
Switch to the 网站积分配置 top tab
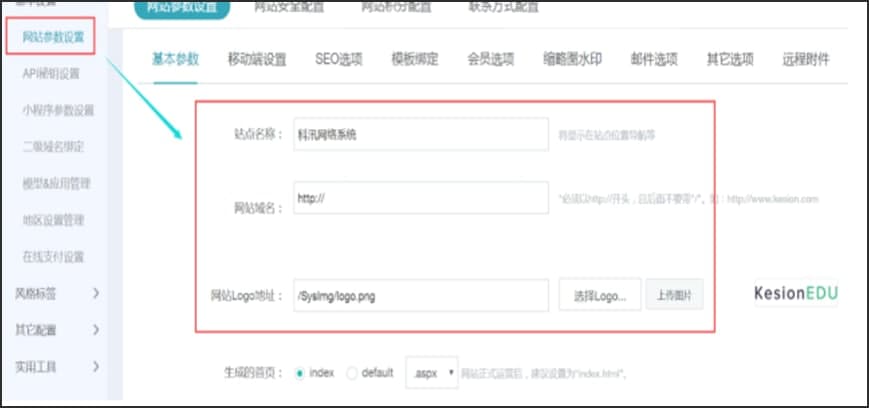tap(396, 8)
